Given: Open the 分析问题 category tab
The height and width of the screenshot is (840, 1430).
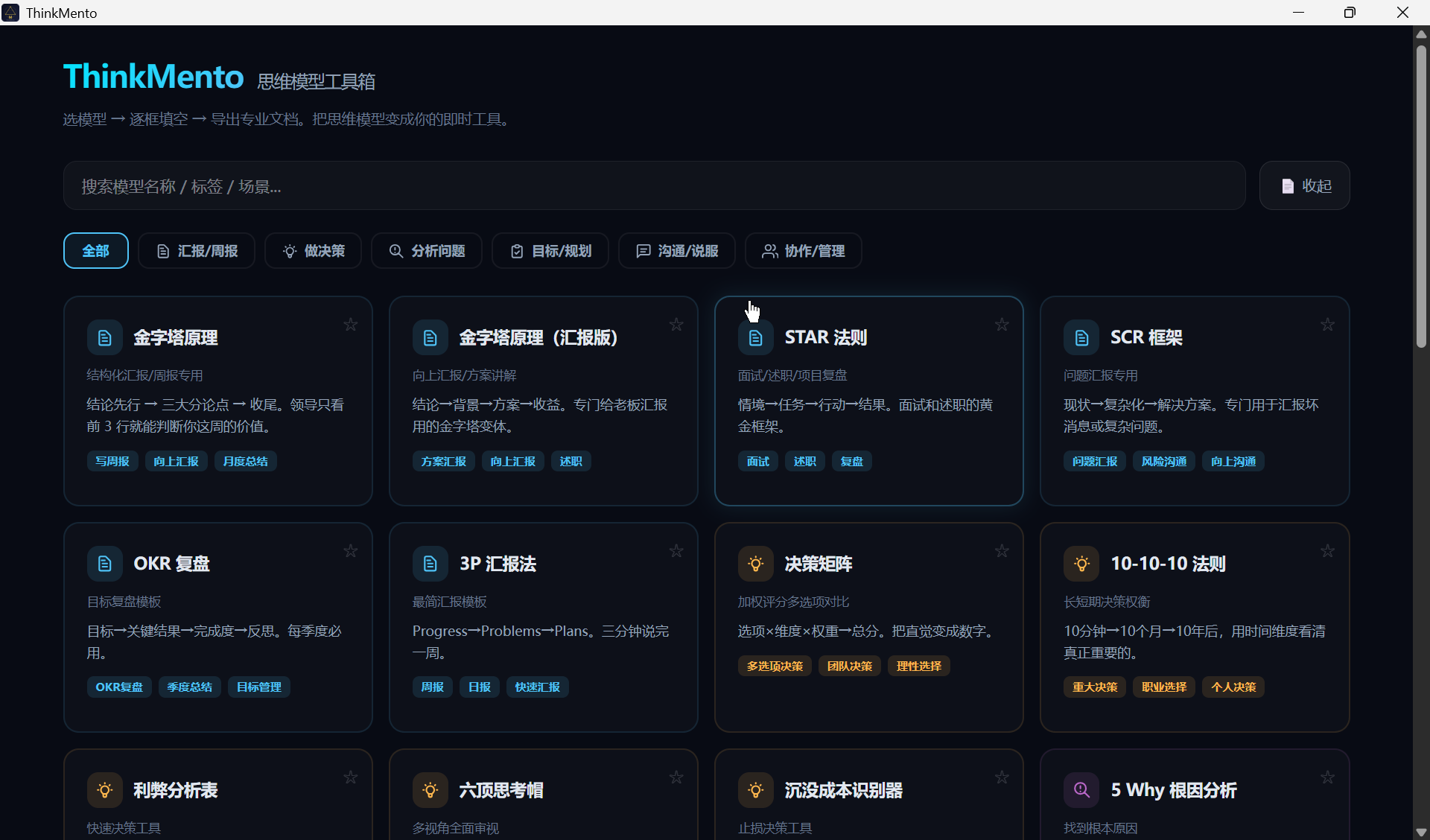Looking at the screenshot, I should point(427,251).
